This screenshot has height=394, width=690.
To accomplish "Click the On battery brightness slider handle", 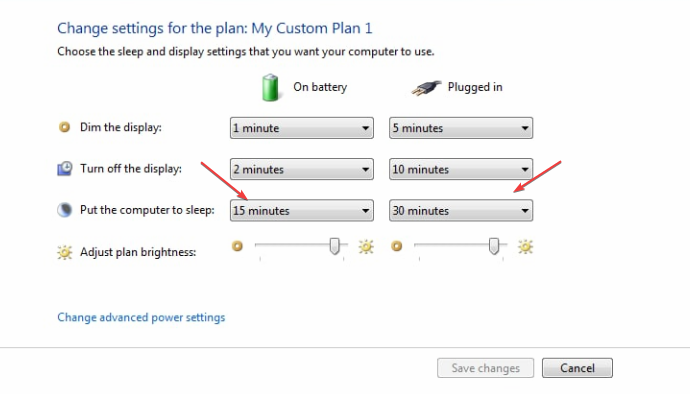I will (x=334, y=246).
